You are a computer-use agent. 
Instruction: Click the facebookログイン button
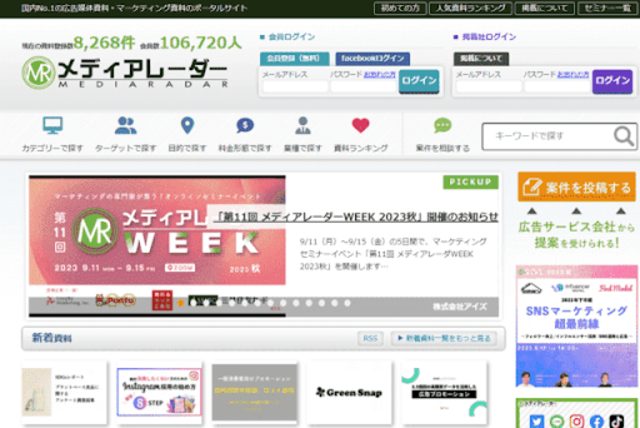[x=373, y=59]
